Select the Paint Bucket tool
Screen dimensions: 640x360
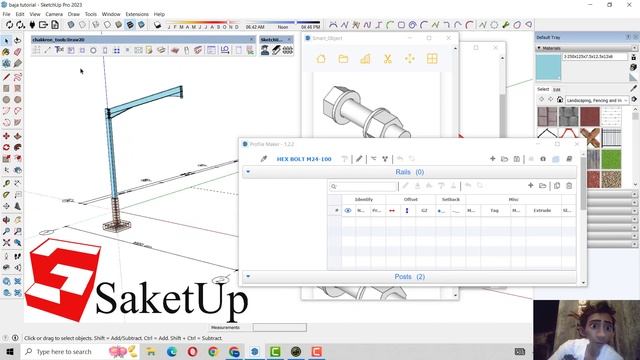pos(6,52)
